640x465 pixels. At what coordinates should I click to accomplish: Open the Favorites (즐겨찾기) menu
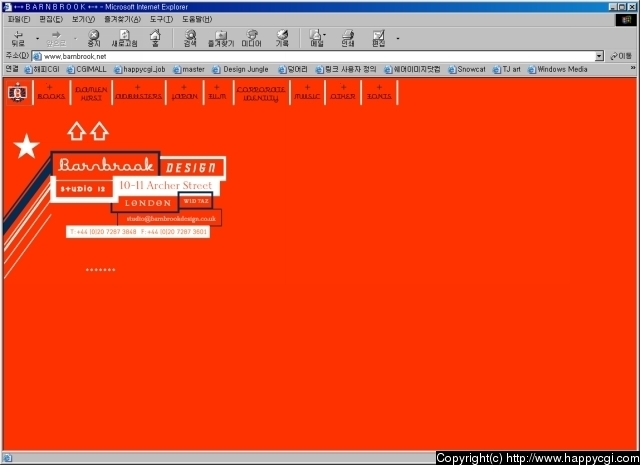[x=122, y=19]
